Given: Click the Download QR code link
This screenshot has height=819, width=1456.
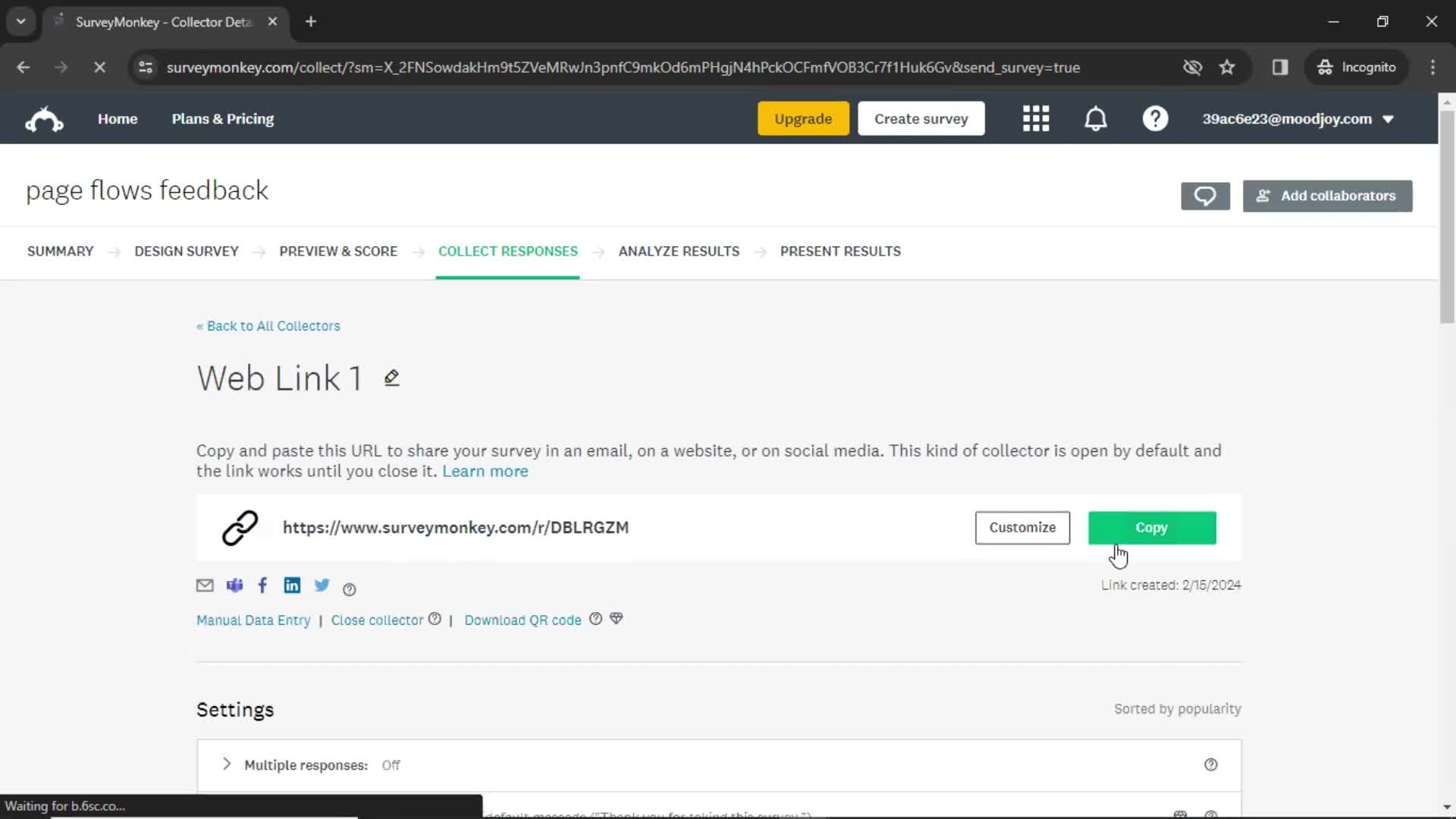Looking at the screenshot, I should pos(522,619).
